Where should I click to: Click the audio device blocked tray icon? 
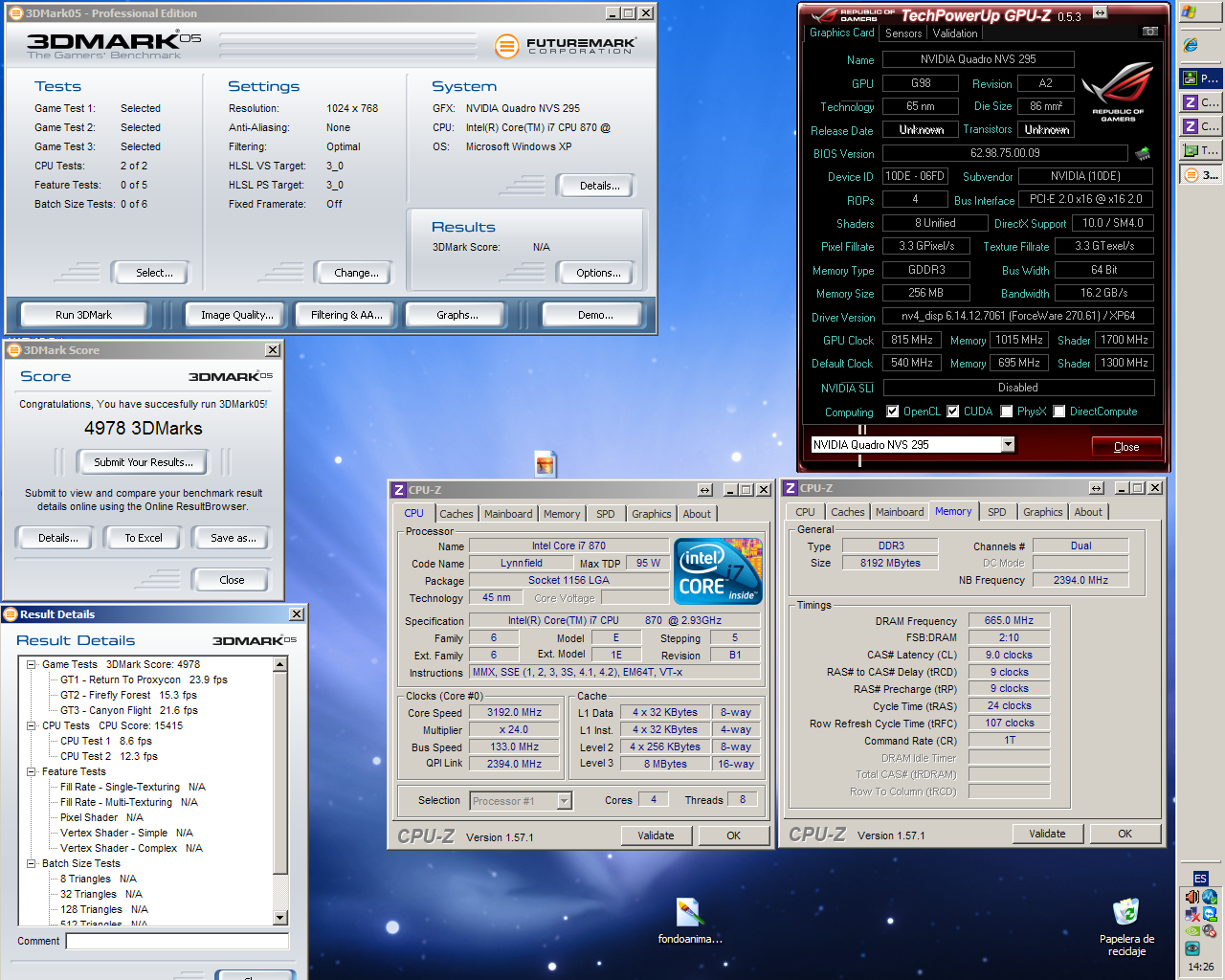(x=1210, y=931)
